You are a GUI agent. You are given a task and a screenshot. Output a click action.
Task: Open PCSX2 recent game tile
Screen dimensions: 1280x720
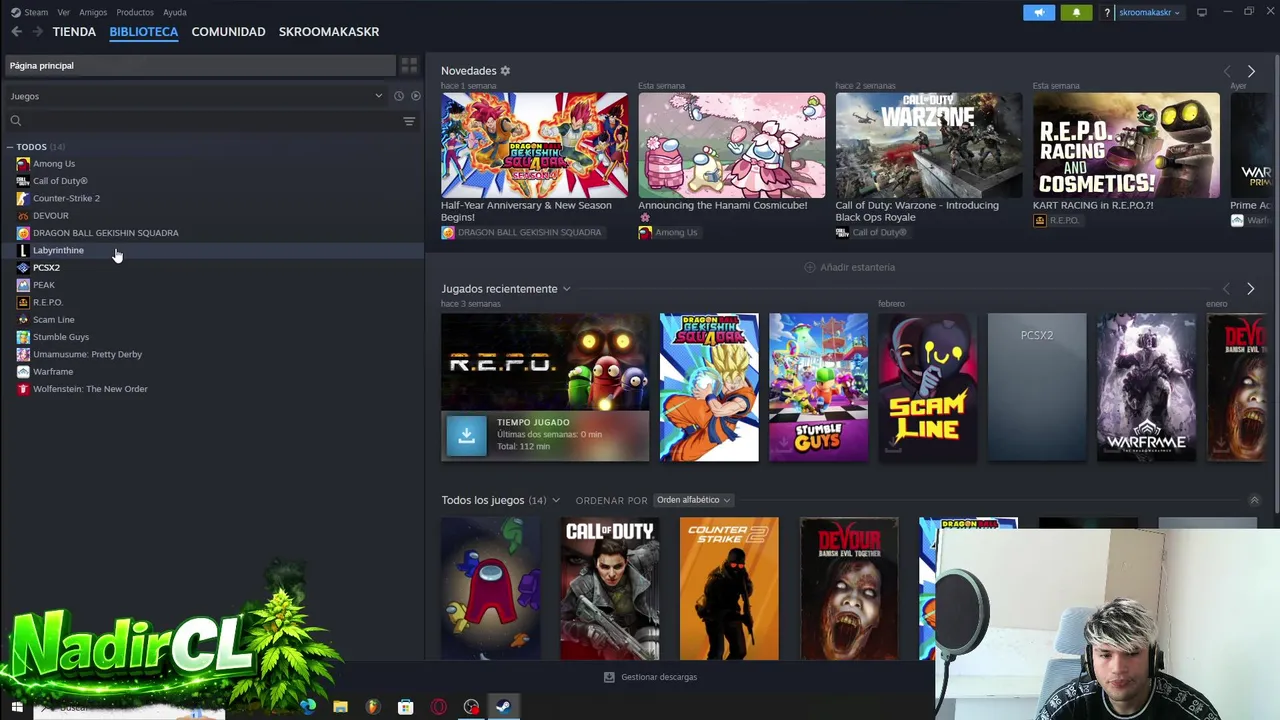(x=1037, y=388)
